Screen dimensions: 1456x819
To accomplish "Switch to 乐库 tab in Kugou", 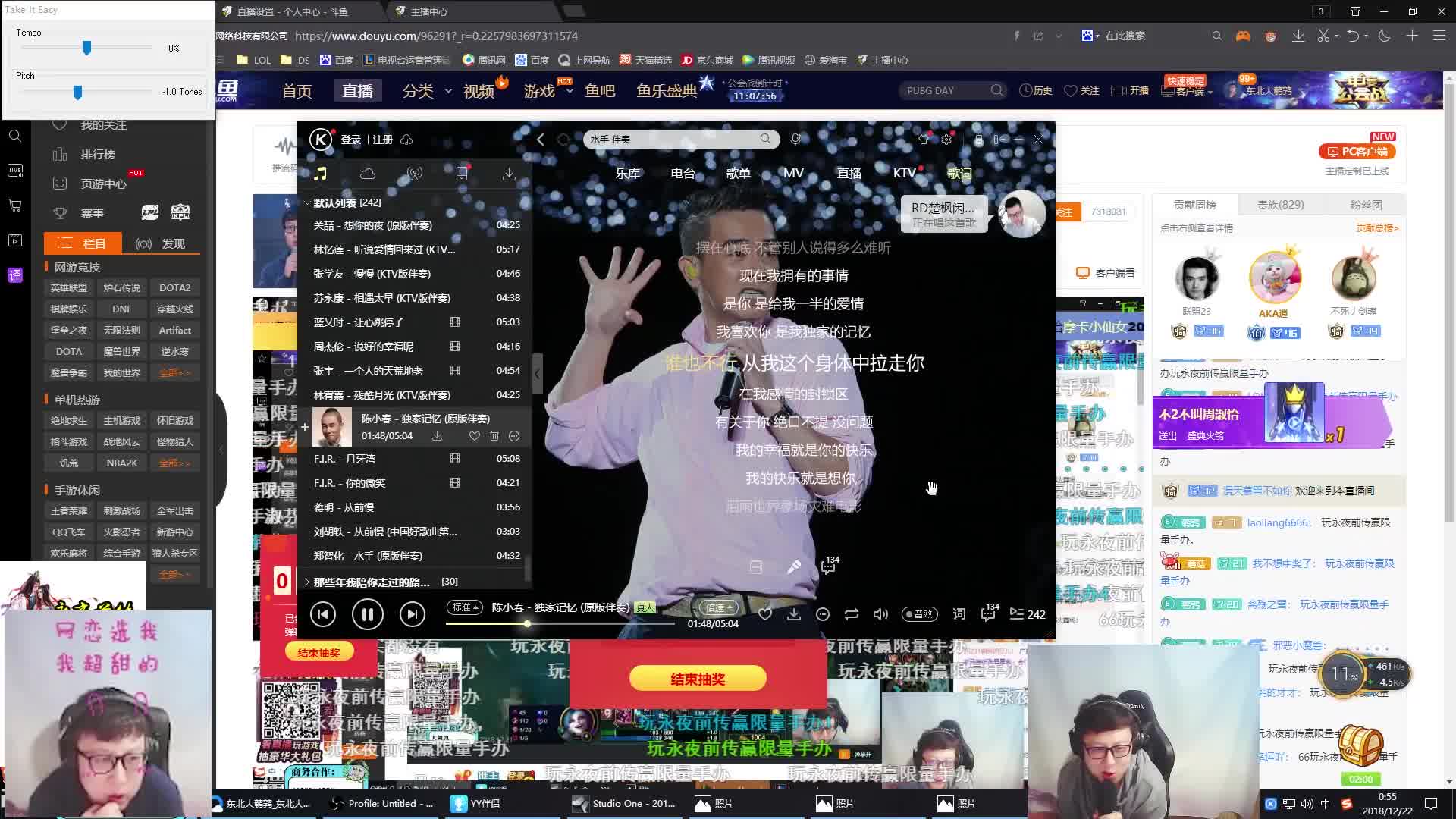I will (x=628, y=173).
